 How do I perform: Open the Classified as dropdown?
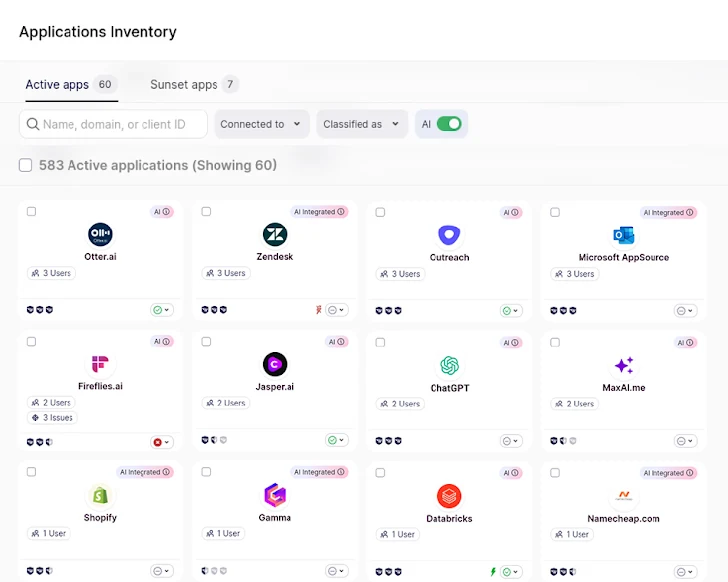point(361,124)
